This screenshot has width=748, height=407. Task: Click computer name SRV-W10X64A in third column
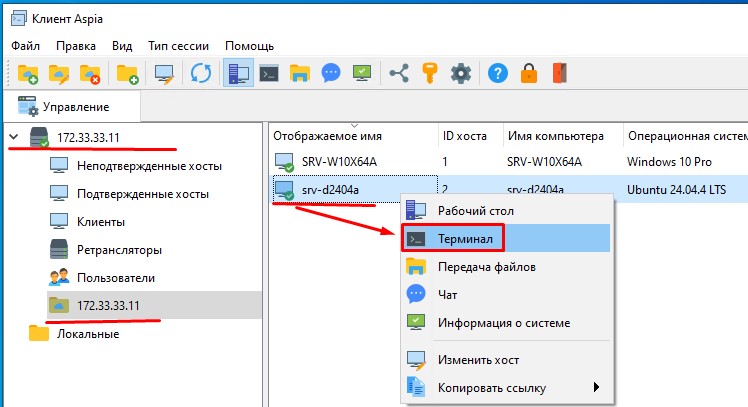[544, 162]
